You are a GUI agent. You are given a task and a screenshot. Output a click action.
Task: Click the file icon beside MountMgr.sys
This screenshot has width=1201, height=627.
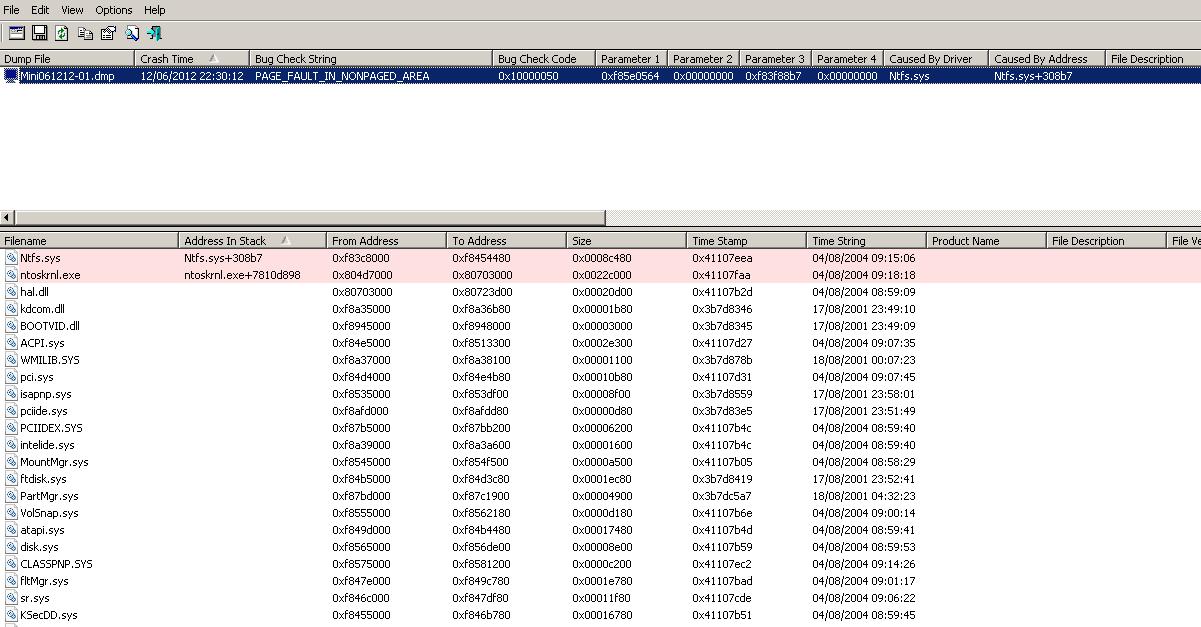point(11,462)
